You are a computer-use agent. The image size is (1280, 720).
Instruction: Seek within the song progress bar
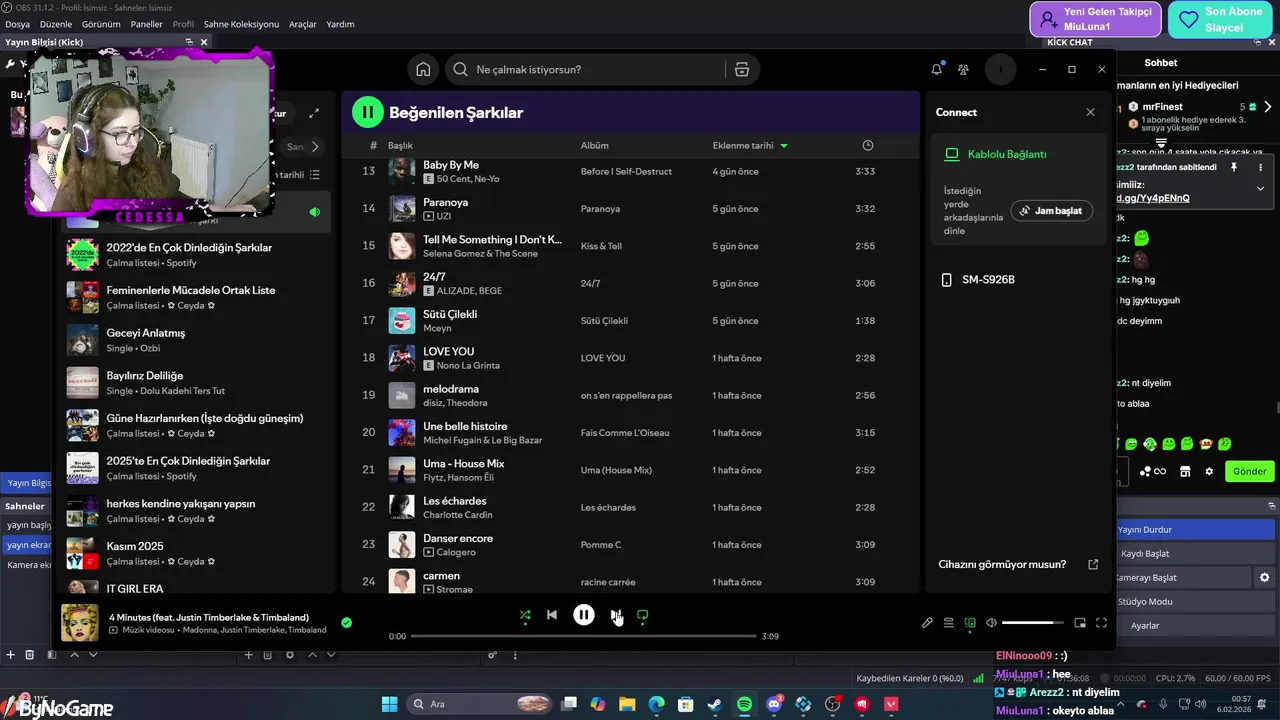[584, 636]
